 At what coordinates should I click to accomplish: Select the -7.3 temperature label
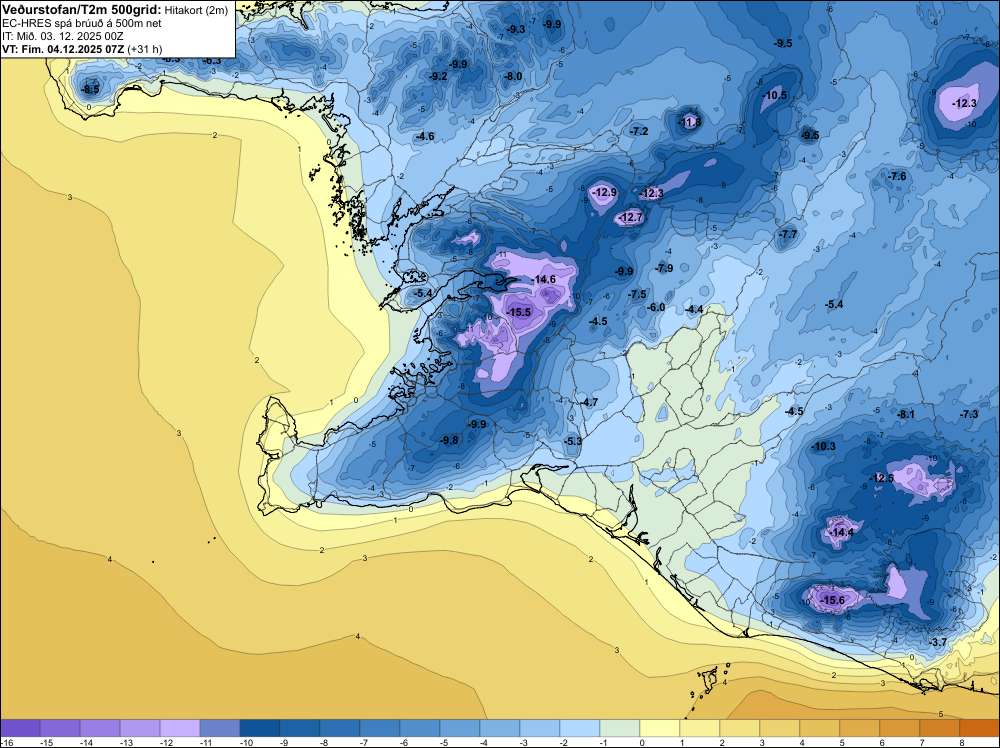(x=969, y=414)
